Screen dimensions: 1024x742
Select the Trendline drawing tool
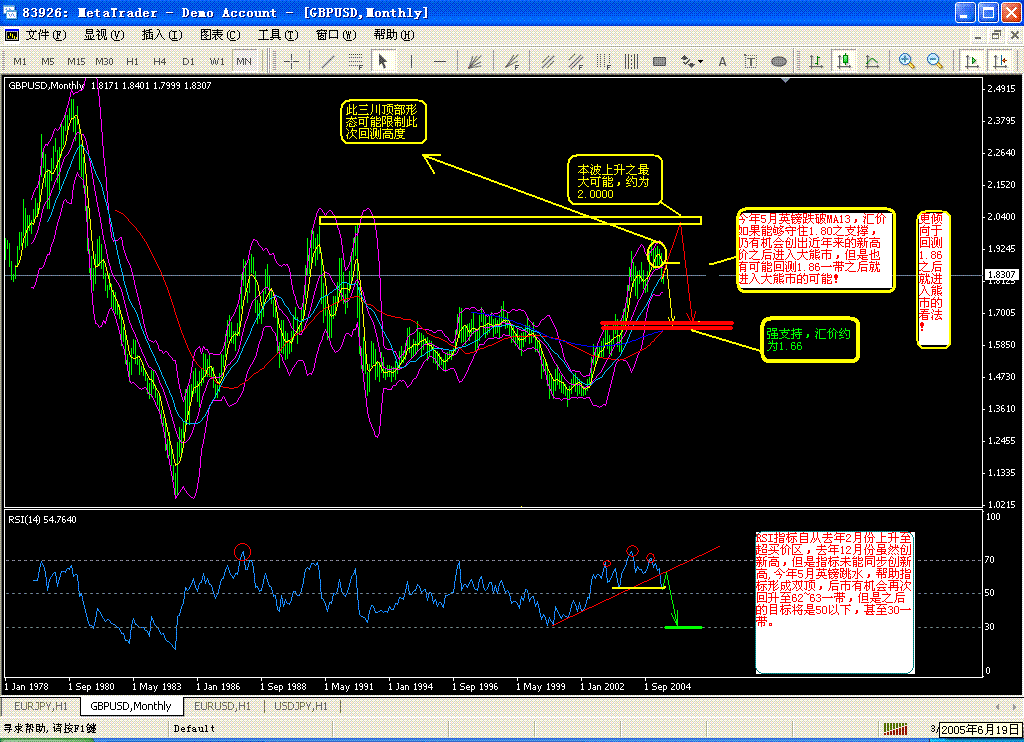[x=328, y=61]
